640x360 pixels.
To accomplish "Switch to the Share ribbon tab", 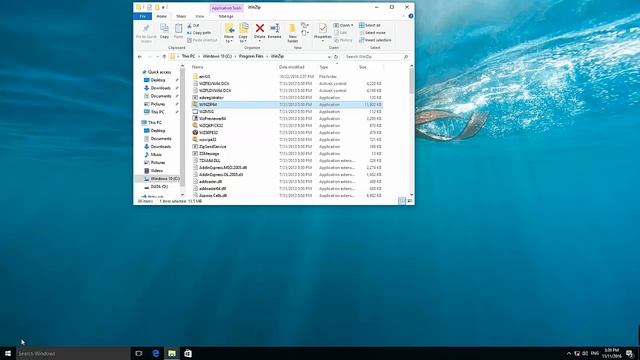I will 181,16.
